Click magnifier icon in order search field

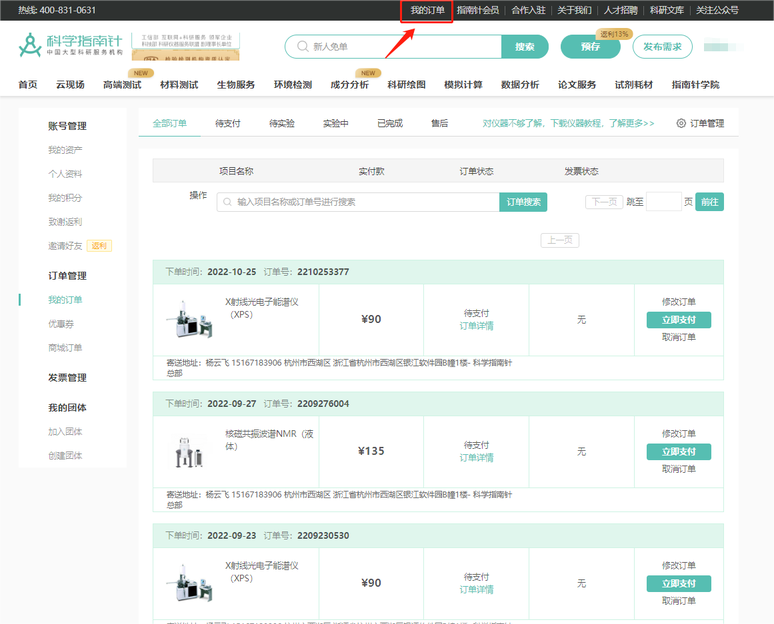coord(227,202)
